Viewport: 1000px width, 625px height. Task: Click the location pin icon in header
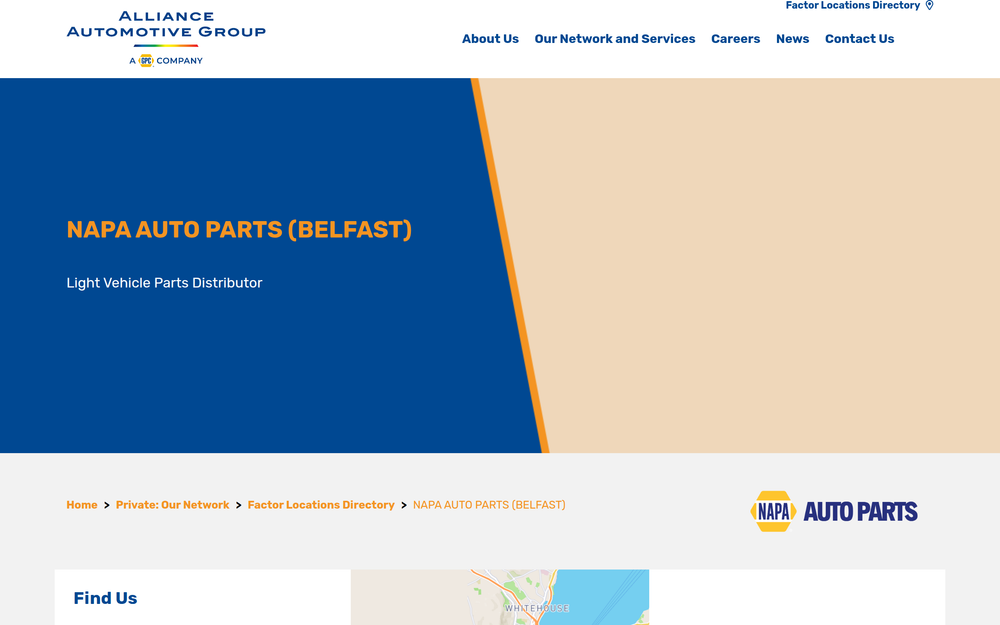pyautogui.click(x=929, y=6)
